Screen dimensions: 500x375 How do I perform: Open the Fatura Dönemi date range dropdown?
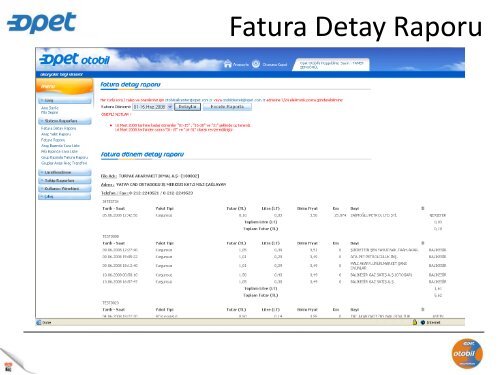(152, 107)
